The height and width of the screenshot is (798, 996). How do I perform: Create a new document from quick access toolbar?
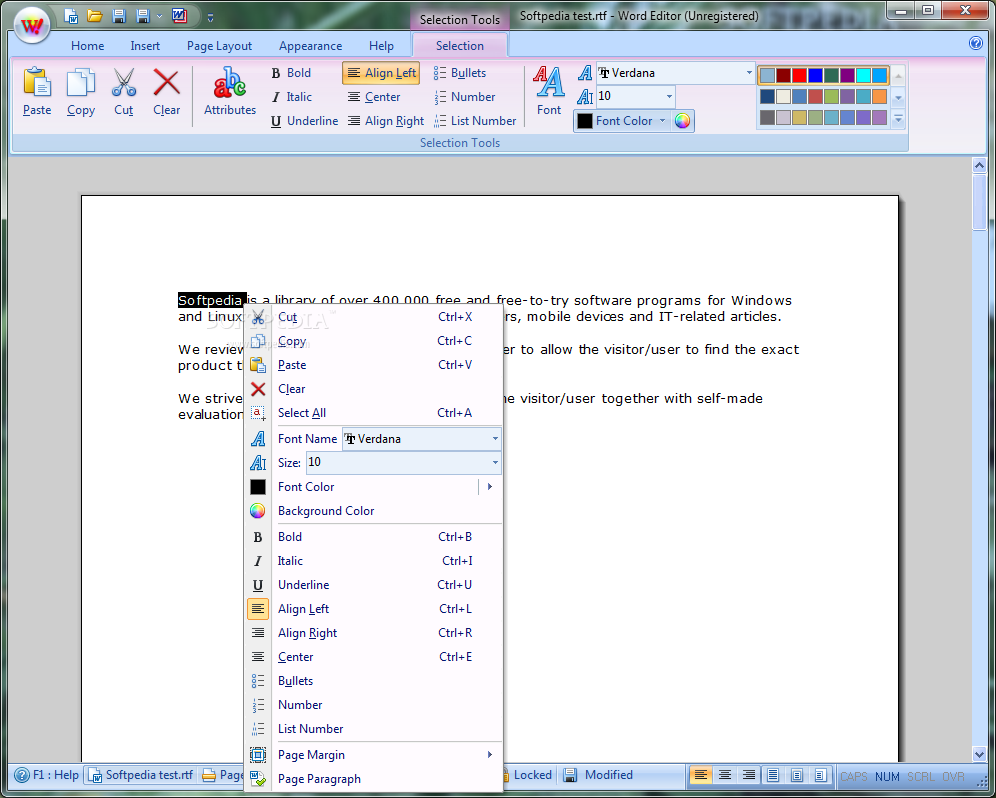[72, 16]
